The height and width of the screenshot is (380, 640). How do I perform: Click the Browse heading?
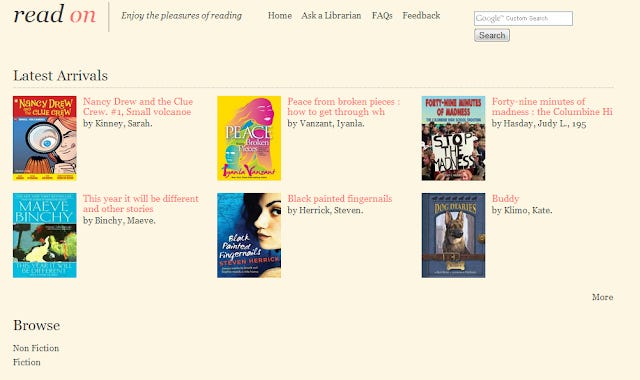36,325
